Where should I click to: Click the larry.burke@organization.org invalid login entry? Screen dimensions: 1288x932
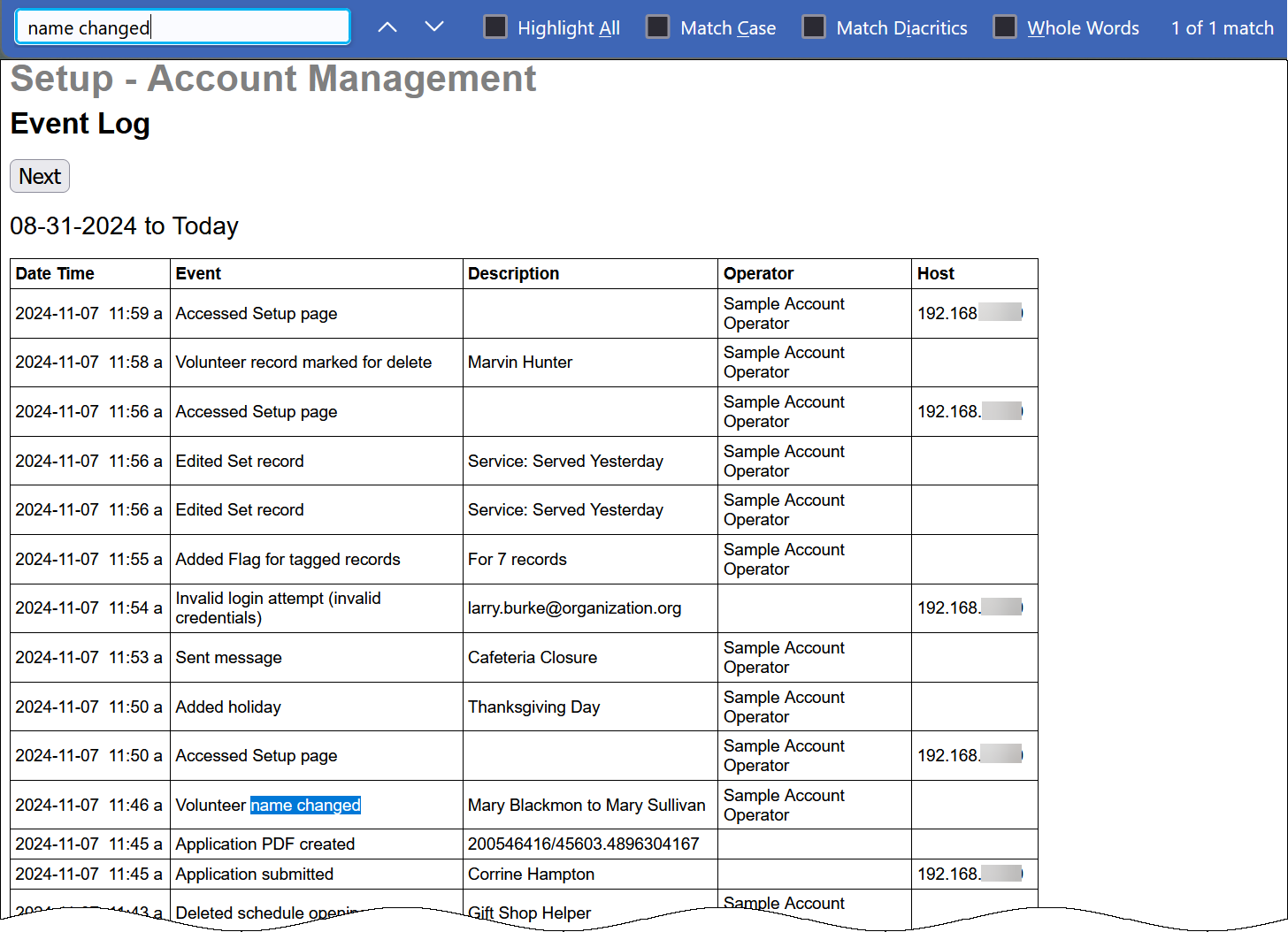574,607
